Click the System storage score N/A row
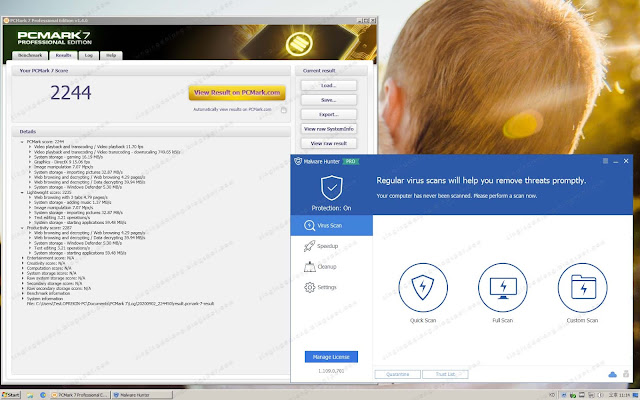 (51, 273)
